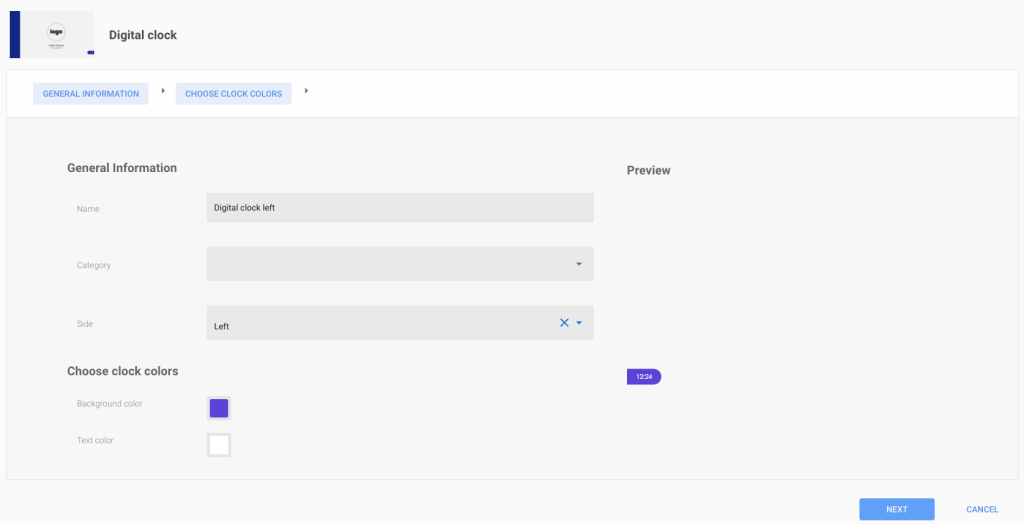Click the 12:24 clock preview badge

[x=644, y=377]
